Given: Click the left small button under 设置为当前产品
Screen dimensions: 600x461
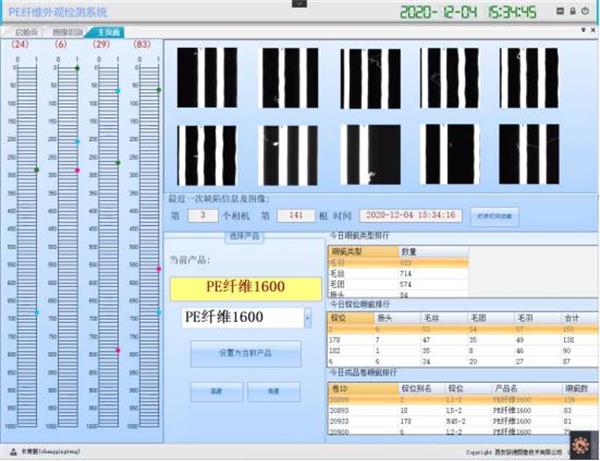Looking at the screenshot, I should pos(217,391).
